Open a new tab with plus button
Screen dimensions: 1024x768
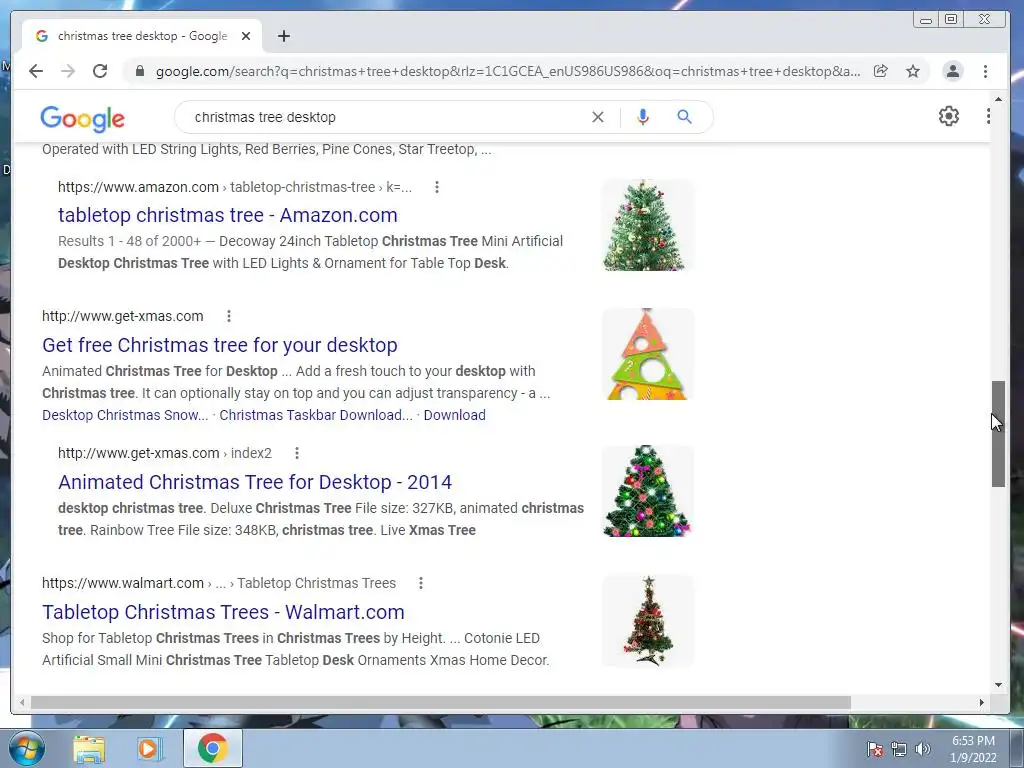pos(283,36)
